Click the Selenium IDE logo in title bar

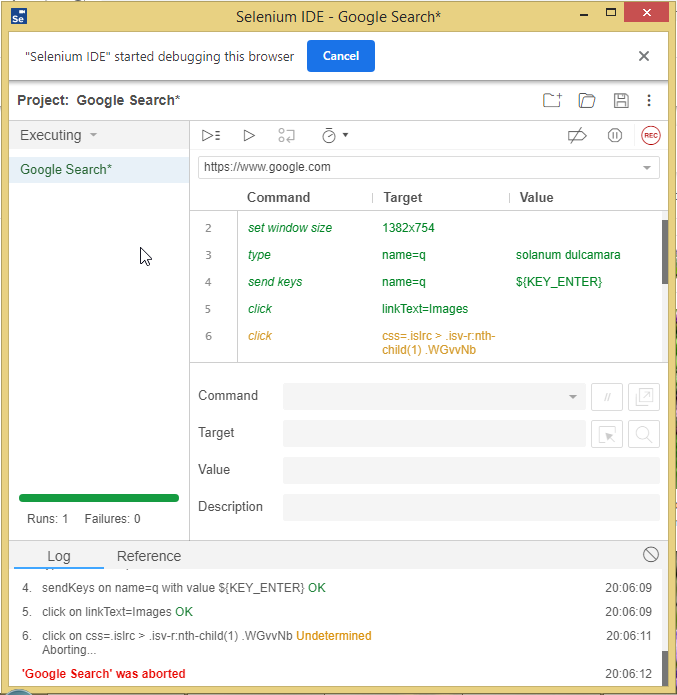(19, 16)
